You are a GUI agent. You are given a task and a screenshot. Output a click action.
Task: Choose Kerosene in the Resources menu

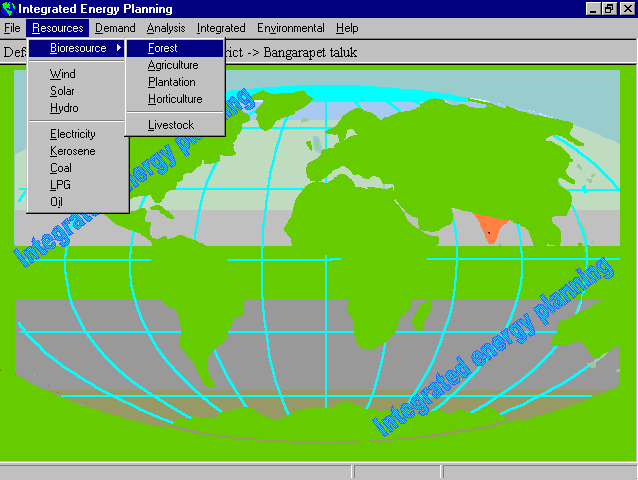(x=72, y=151)
